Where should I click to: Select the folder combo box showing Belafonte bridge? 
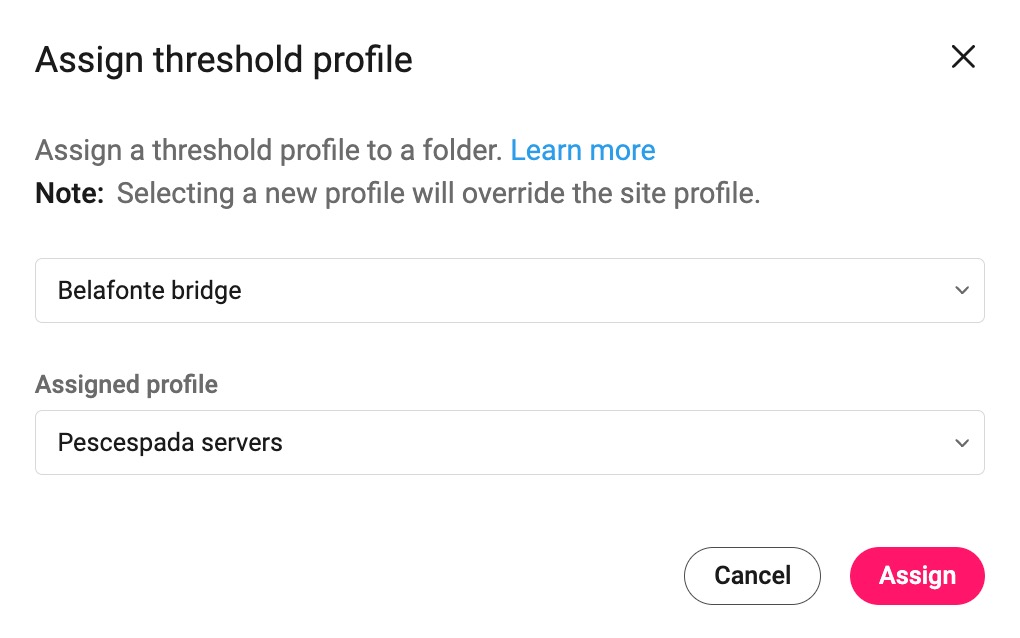click(509, 291)
